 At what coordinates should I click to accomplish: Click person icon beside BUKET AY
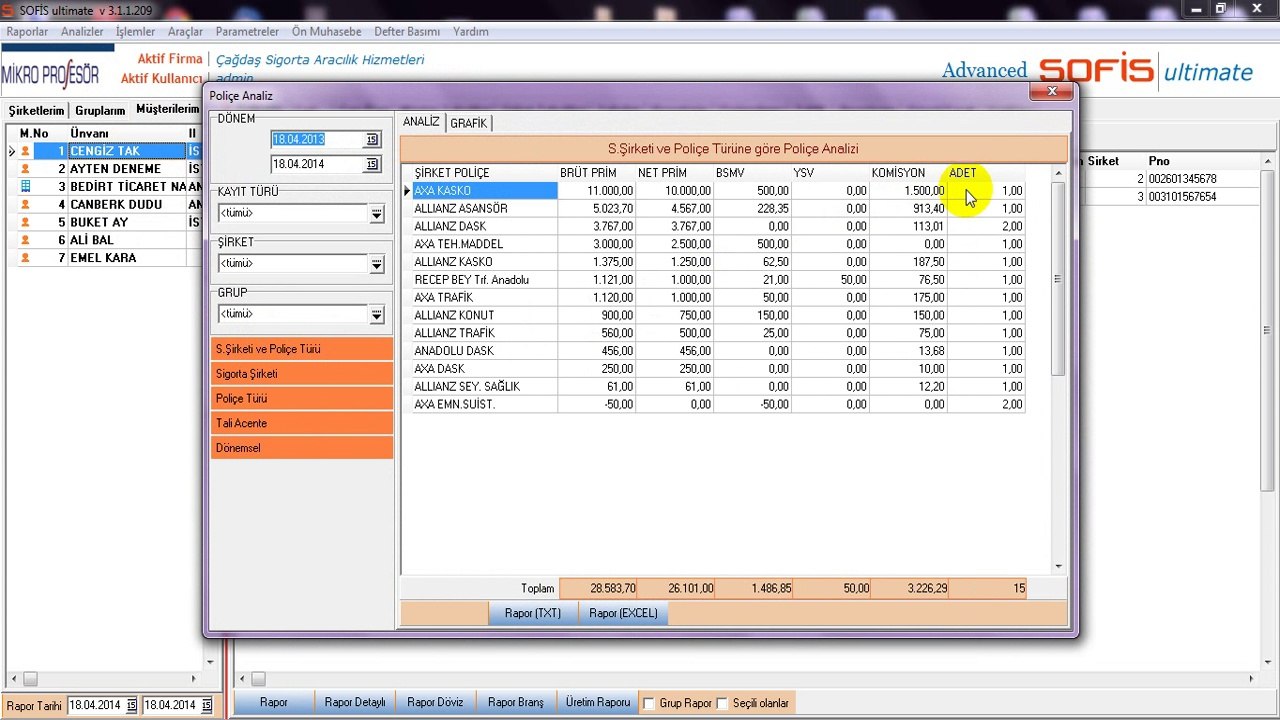click(26, 222)
